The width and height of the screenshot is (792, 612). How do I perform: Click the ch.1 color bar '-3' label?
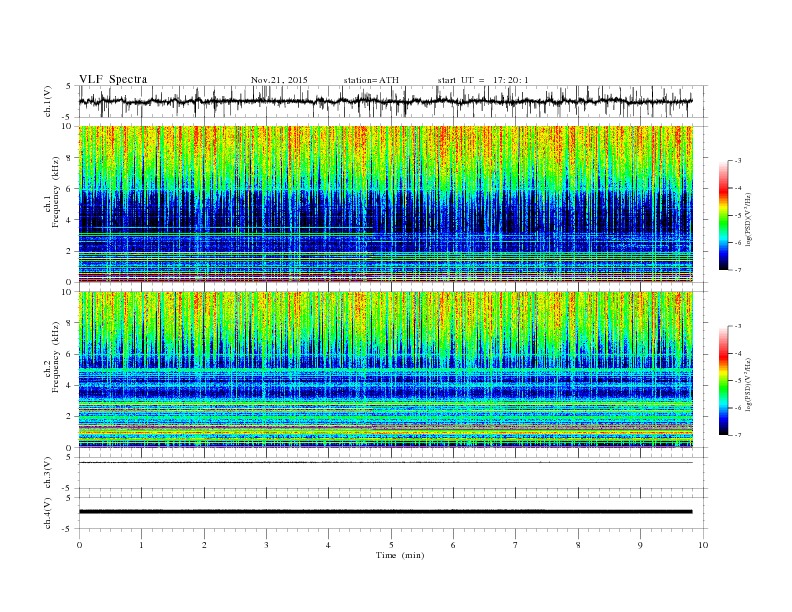[x=738, y=161]
